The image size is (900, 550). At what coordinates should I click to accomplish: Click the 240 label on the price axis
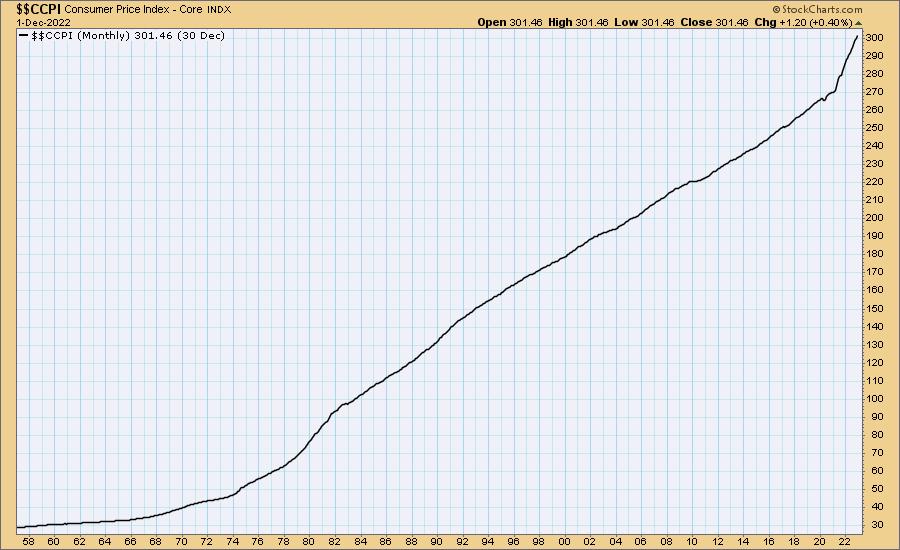pyautogui.click(x=875, y=146)
